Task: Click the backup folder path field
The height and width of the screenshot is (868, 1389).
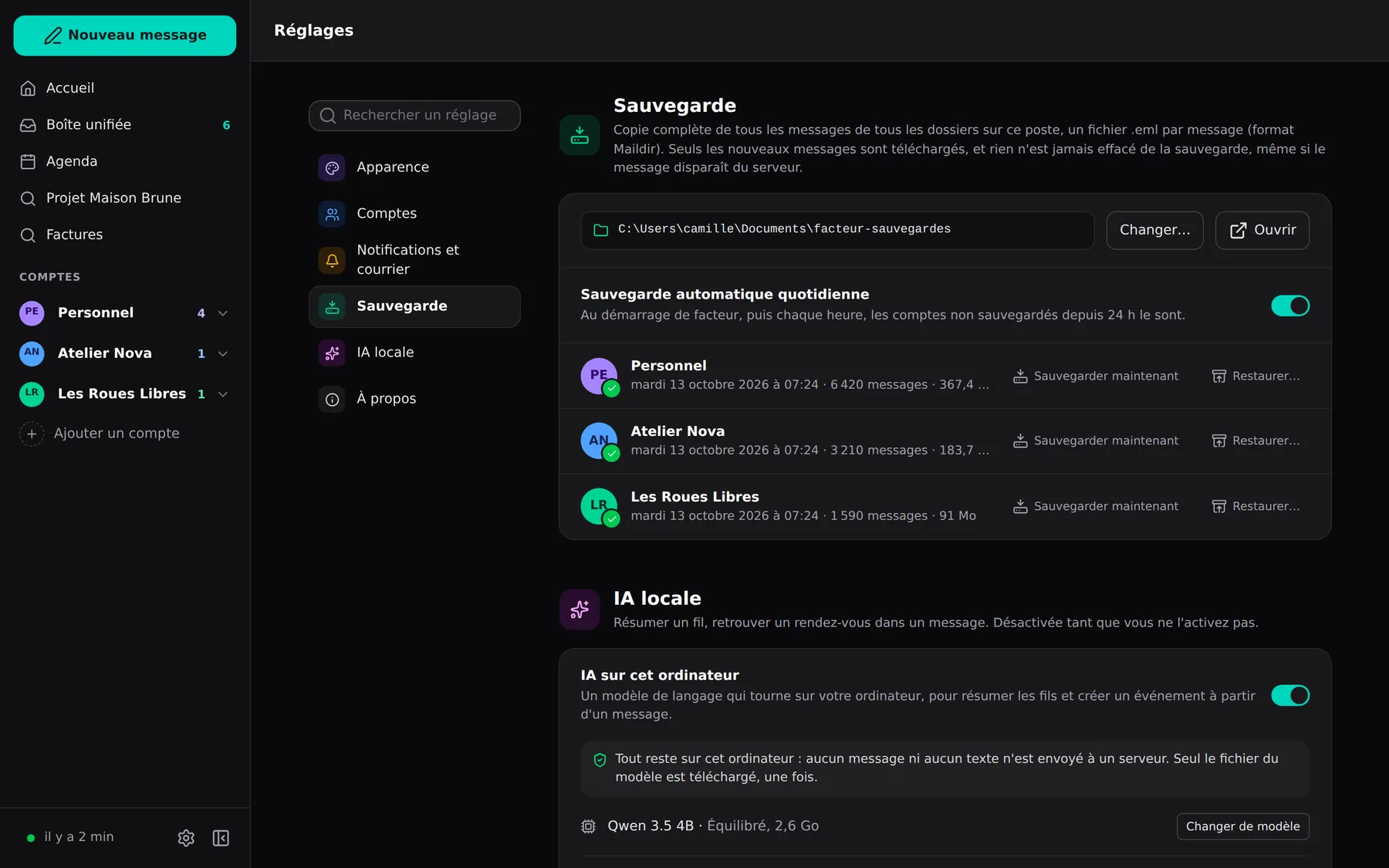Action: tap(837, 230)
